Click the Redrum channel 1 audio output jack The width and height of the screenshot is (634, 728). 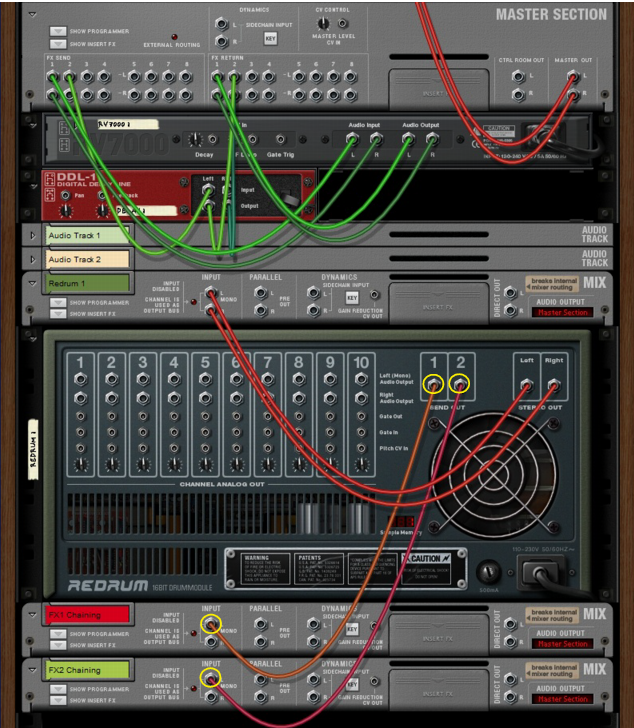(x=81, y=381)
